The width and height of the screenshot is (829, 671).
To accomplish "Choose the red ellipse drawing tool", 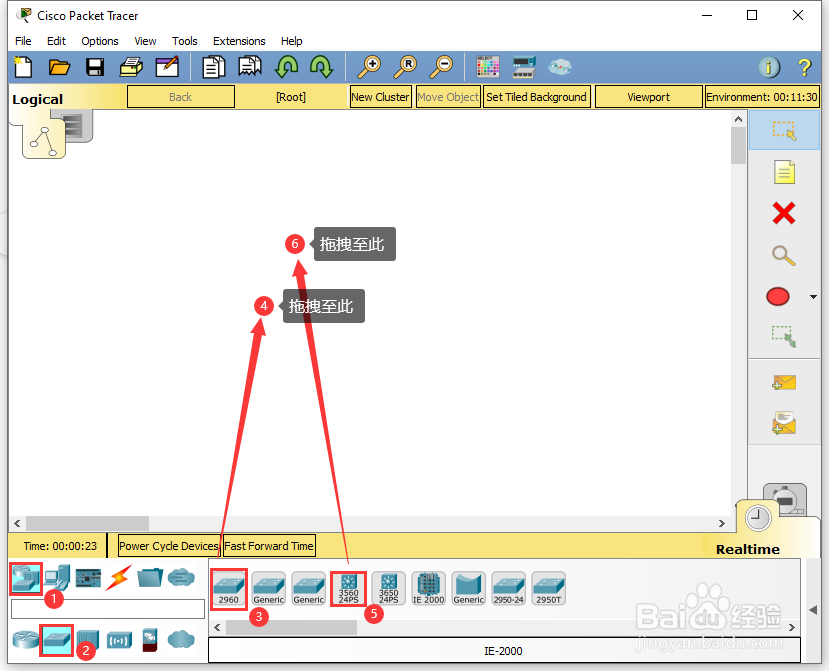I will [778, 297].
